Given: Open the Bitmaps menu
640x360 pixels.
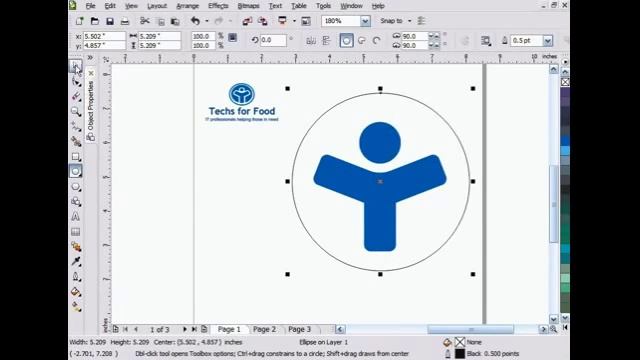Looking at the screenshot, I should click(x=249, y=6).
